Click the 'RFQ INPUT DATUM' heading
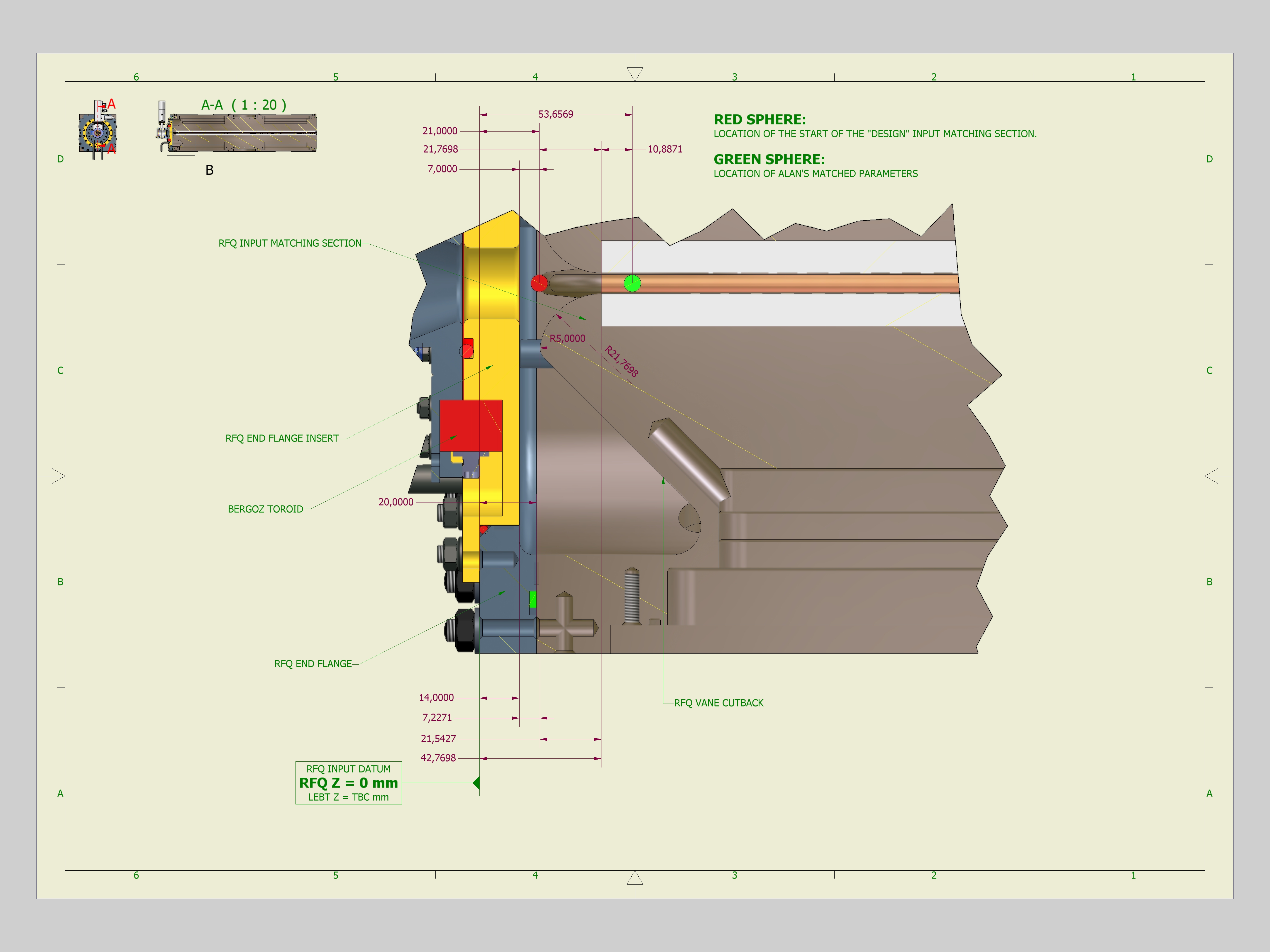 click(x=349, y=769)
